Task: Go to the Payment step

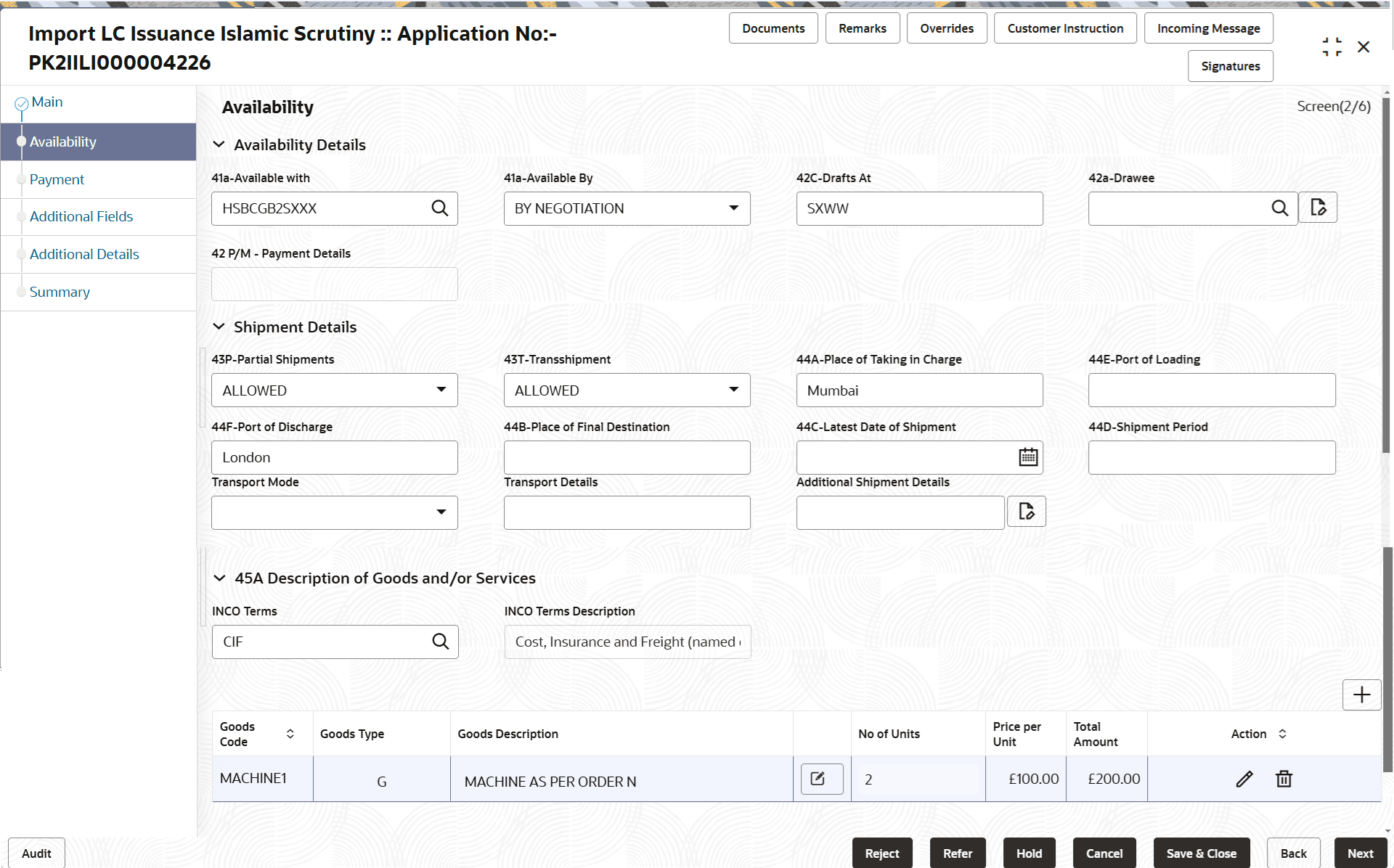Action: point(57,179)
